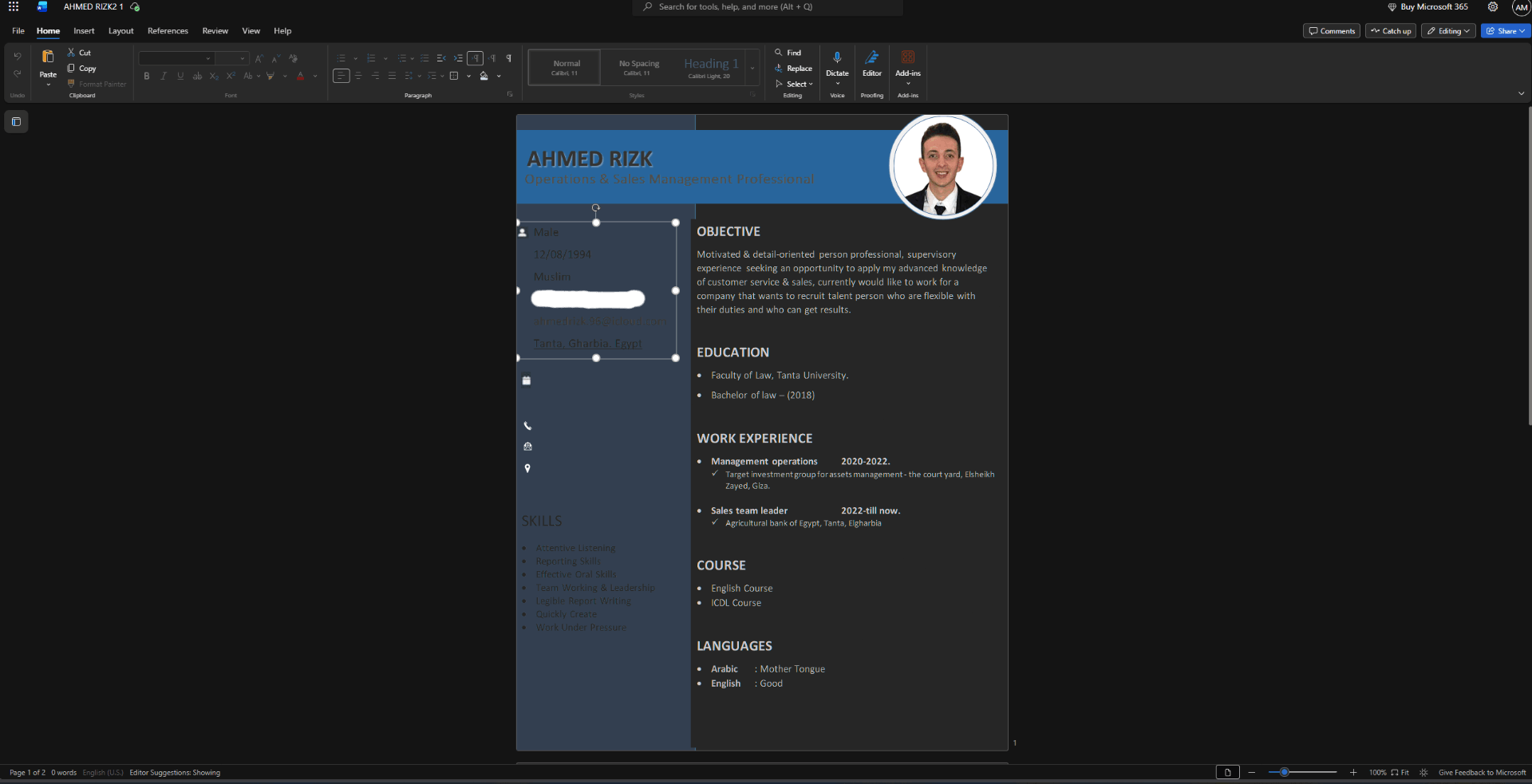Expand the Styles gallery dropdown
This screenshot has height=784, width=1532.
[752, 69]
